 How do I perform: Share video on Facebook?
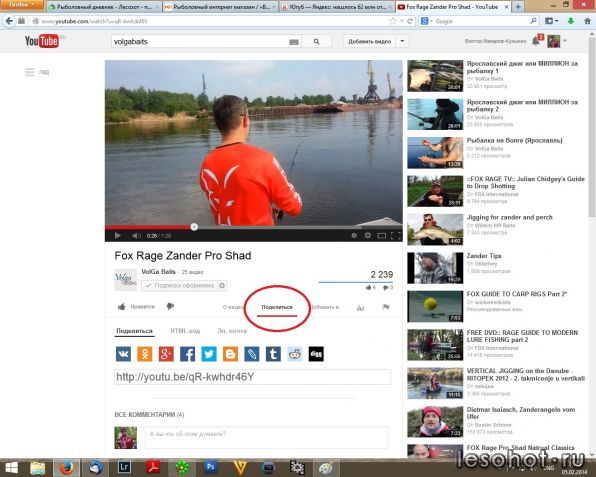[x=187, y=354]
